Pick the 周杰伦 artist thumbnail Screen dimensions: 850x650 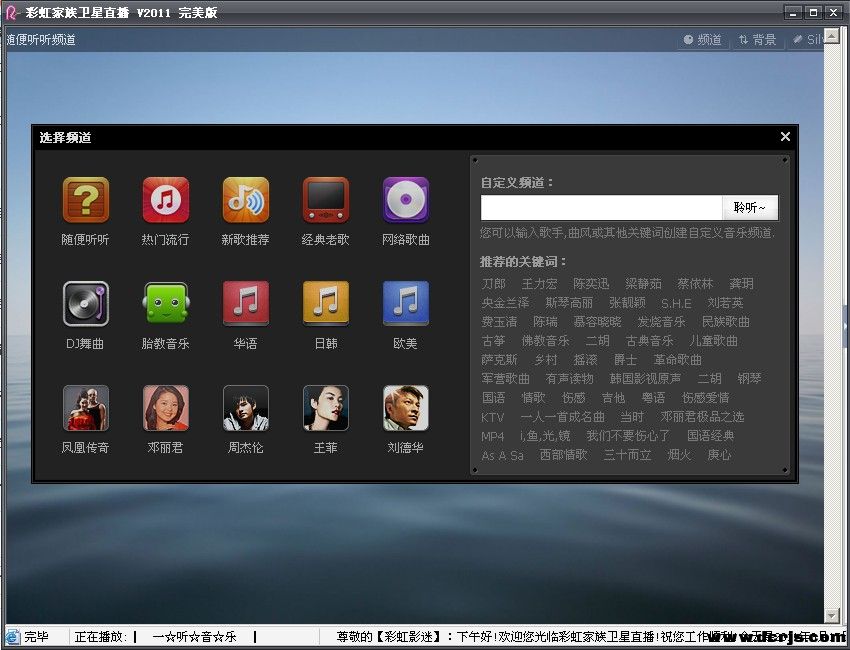pyautogui.click(x=245, y=408)
